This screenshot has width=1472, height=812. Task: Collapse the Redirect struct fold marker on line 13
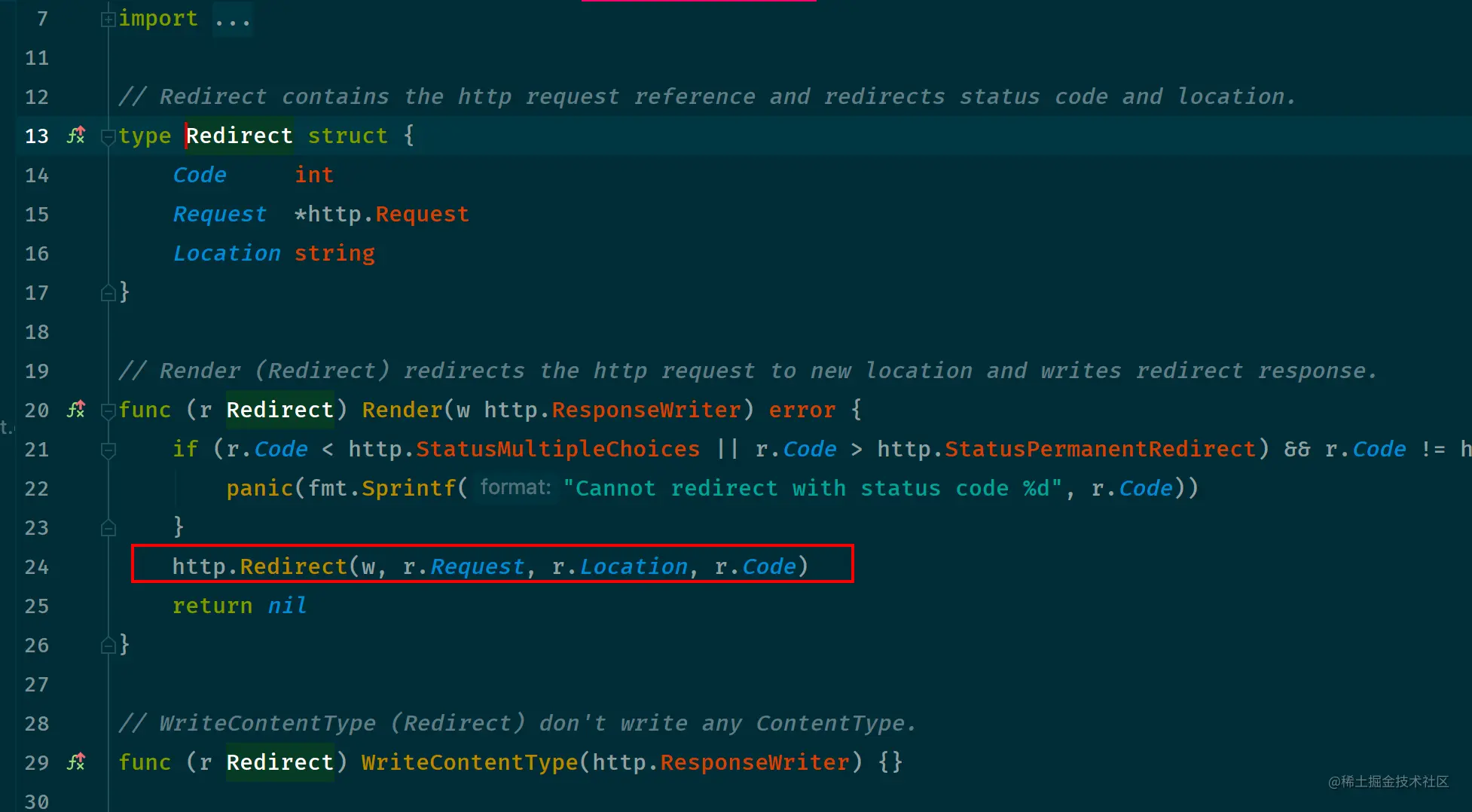(108, 136)
